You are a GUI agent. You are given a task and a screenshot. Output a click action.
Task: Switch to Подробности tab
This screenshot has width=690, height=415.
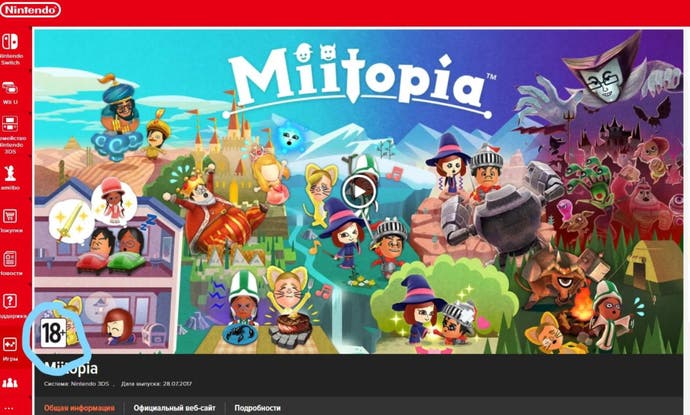(257, 408)
